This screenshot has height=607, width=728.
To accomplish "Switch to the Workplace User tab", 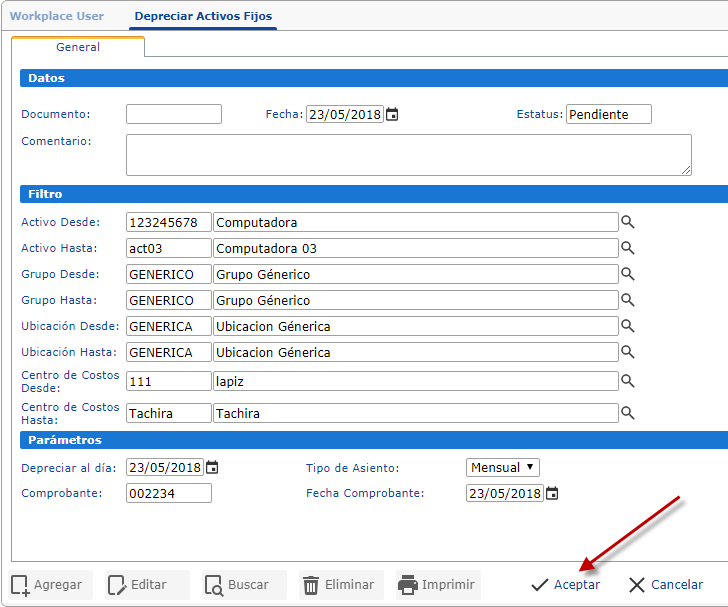I will pyautogui.click(x=57, y=16).
